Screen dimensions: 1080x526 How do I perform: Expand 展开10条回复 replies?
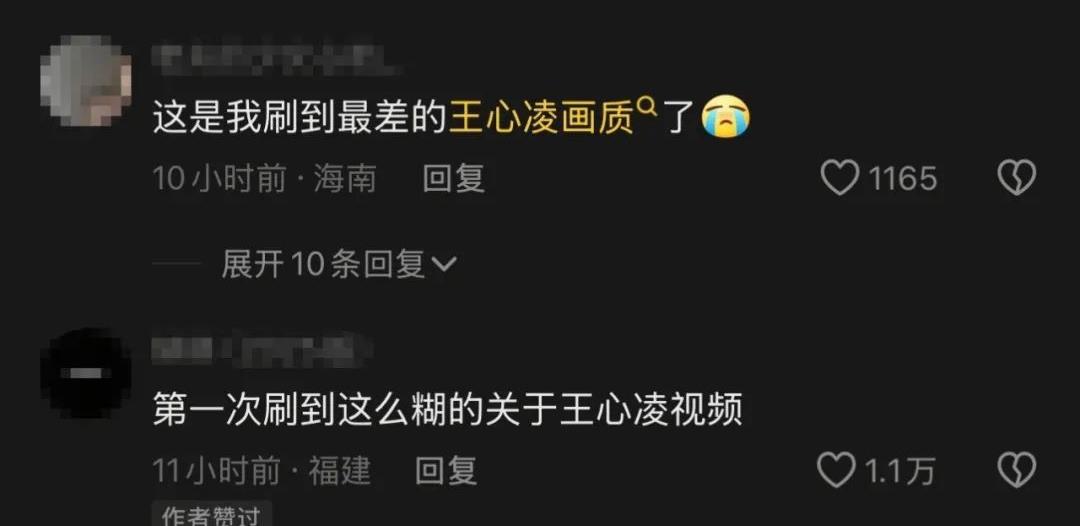338,264
